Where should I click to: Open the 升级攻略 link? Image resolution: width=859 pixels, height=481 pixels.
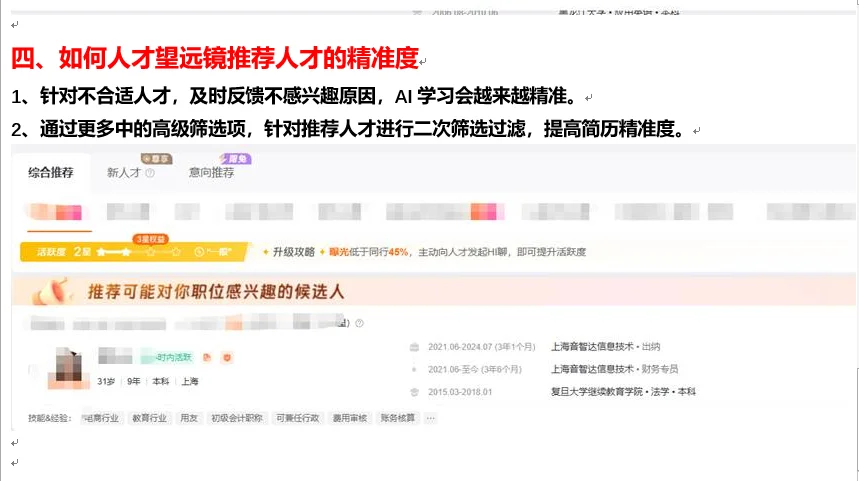tap(294, 252)
